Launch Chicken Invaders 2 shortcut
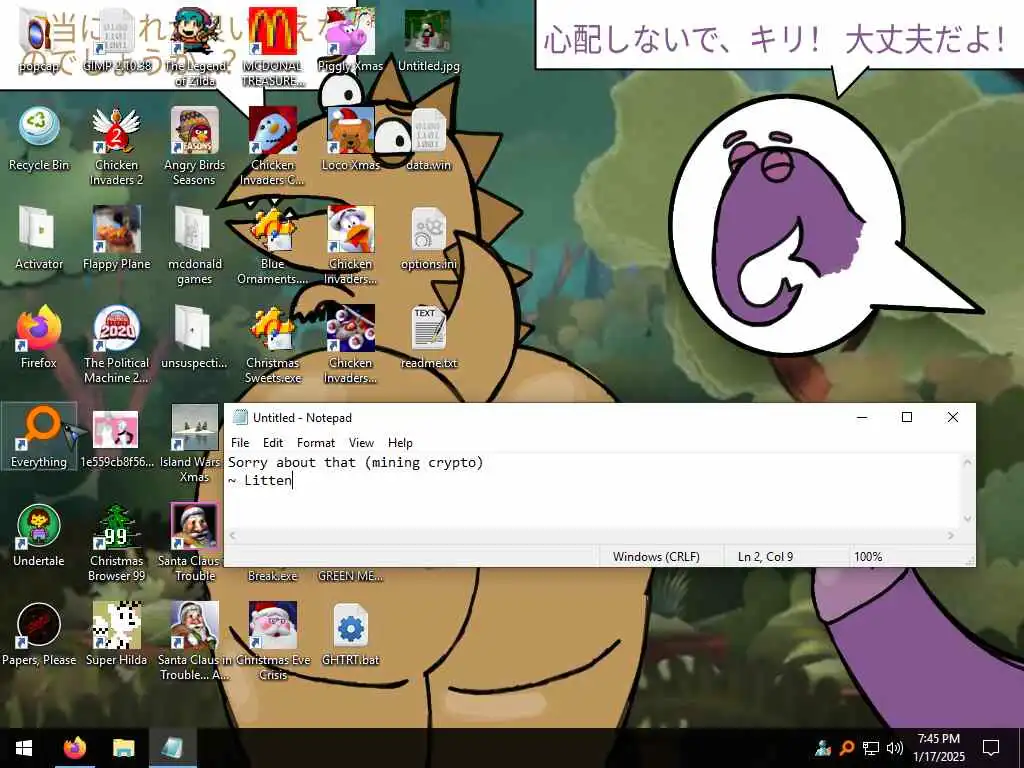Image resolution: width=1024 pixels, height=768 pixels. [116, 146]
